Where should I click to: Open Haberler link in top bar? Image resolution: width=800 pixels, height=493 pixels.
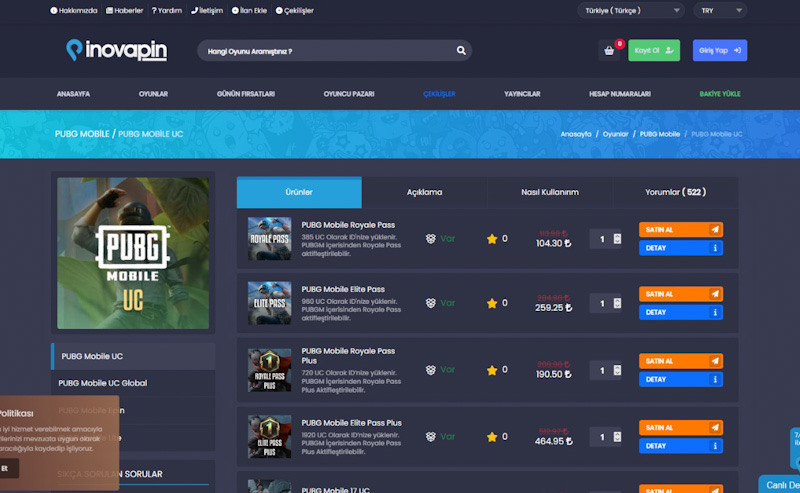click(x=124, y=10)
